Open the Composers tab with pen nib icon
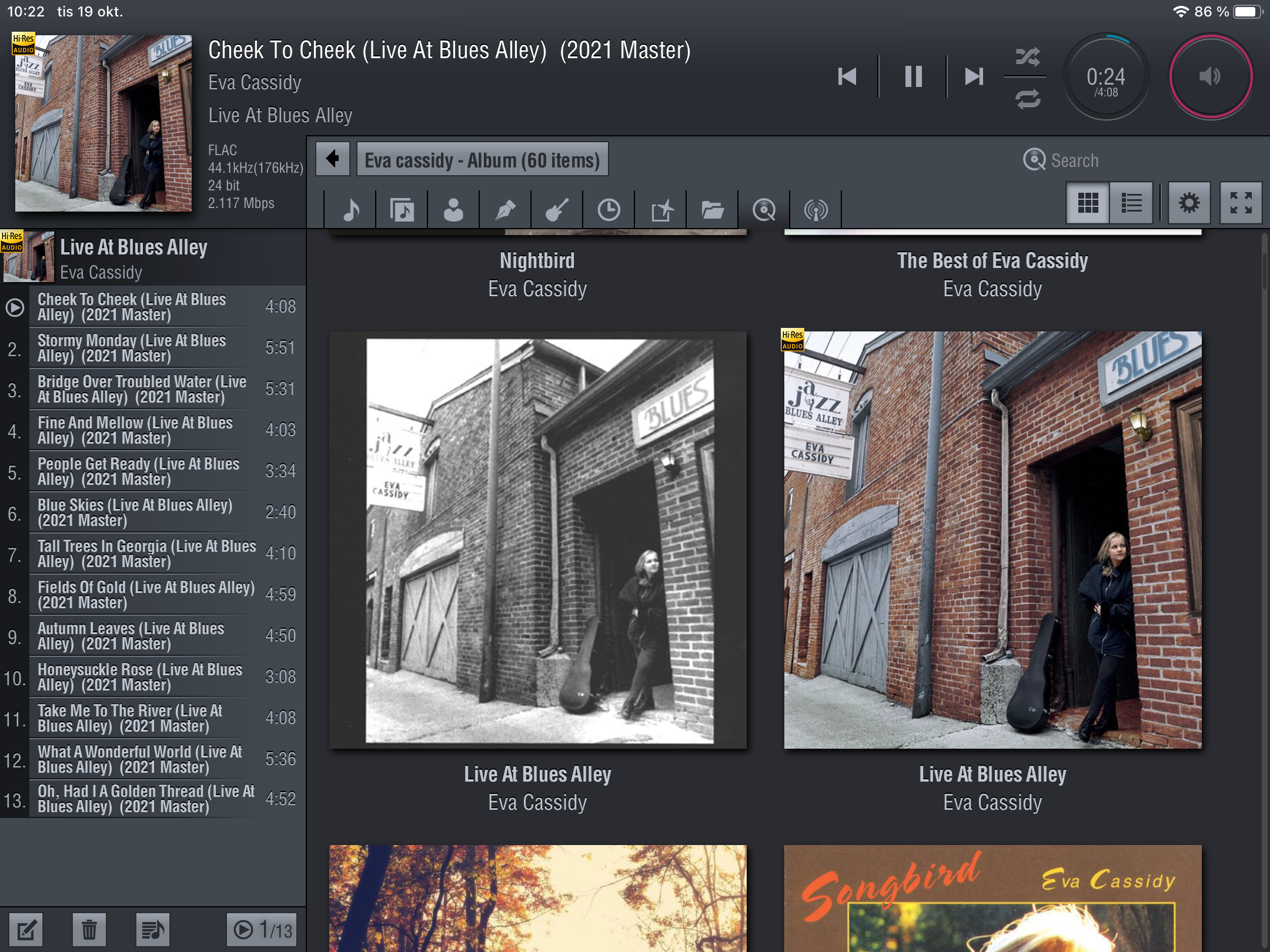1270x952 pixels. coord(505,209)
